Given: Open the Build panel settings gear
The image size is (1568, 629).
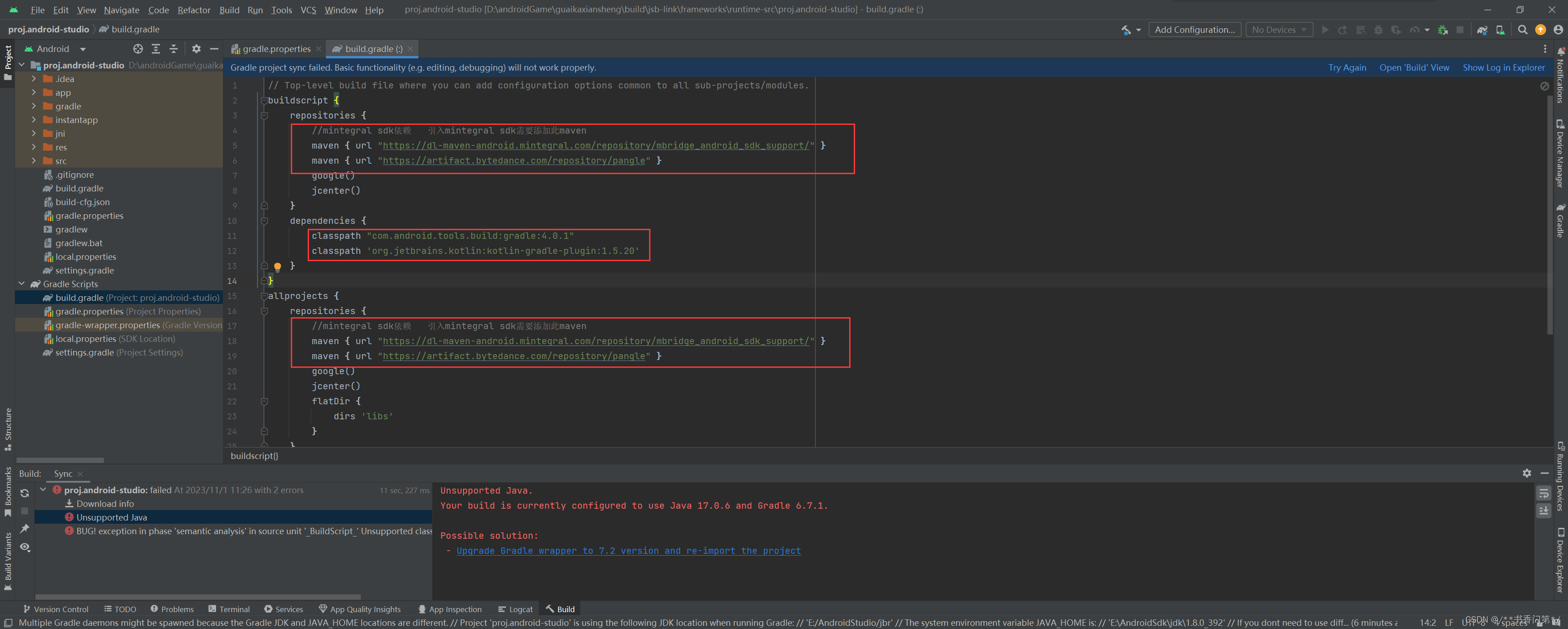Looking at the screenshot, I should (x=1527, y=473).
